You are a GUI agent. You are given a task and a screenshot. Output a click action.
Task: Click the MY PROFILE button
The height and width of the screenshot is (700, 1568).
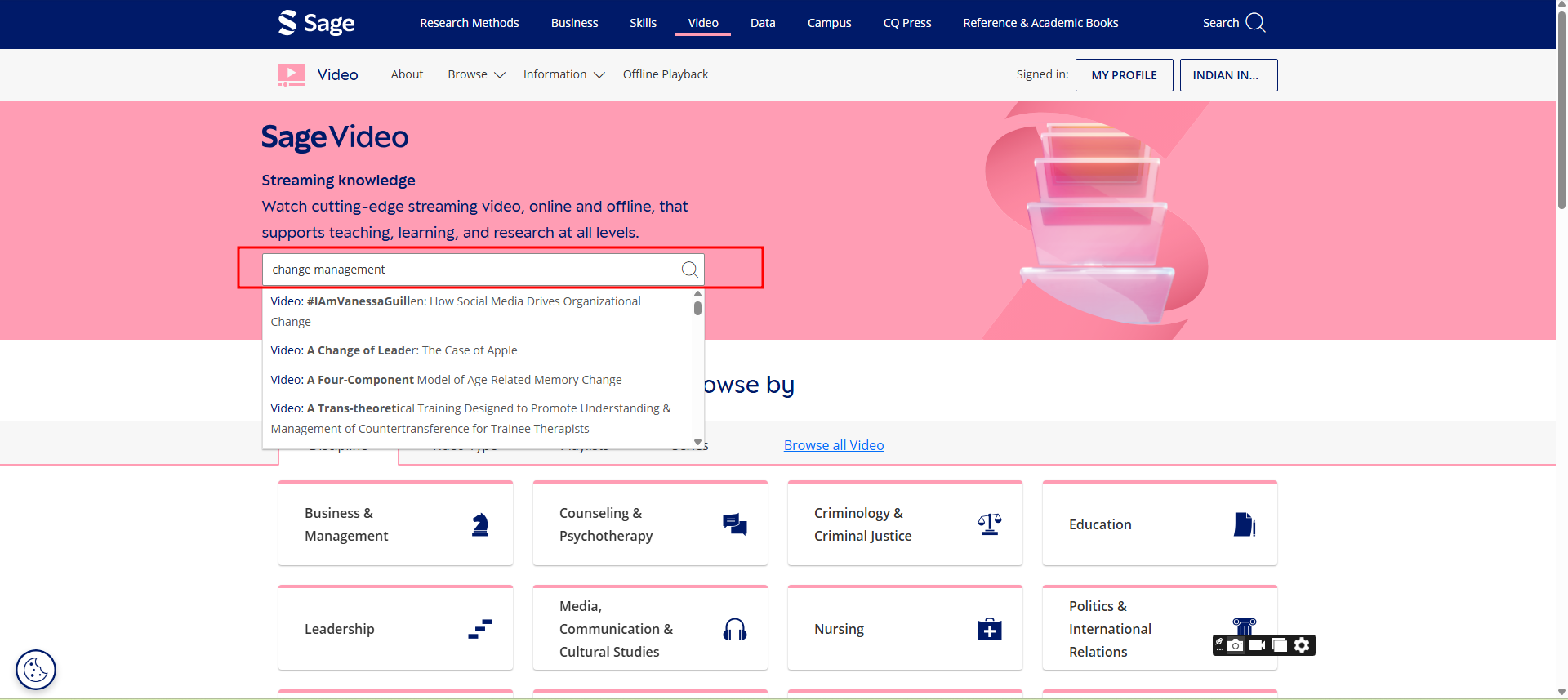(x=1124, y=75)
